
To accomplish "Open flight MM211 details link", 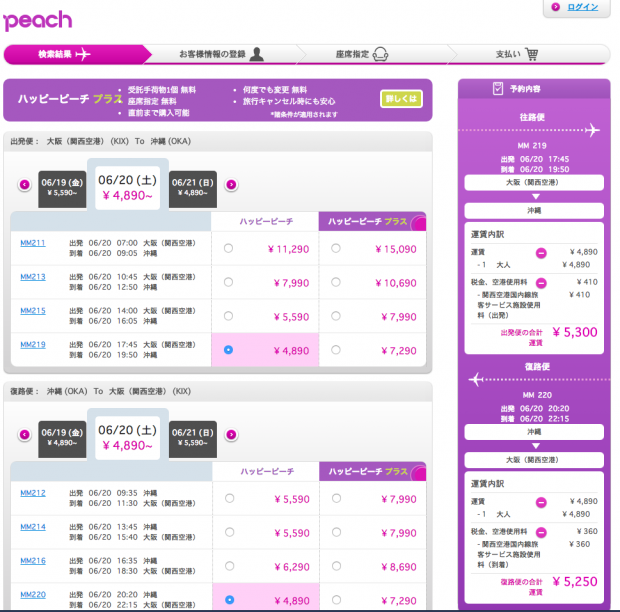I will point(33,243).
